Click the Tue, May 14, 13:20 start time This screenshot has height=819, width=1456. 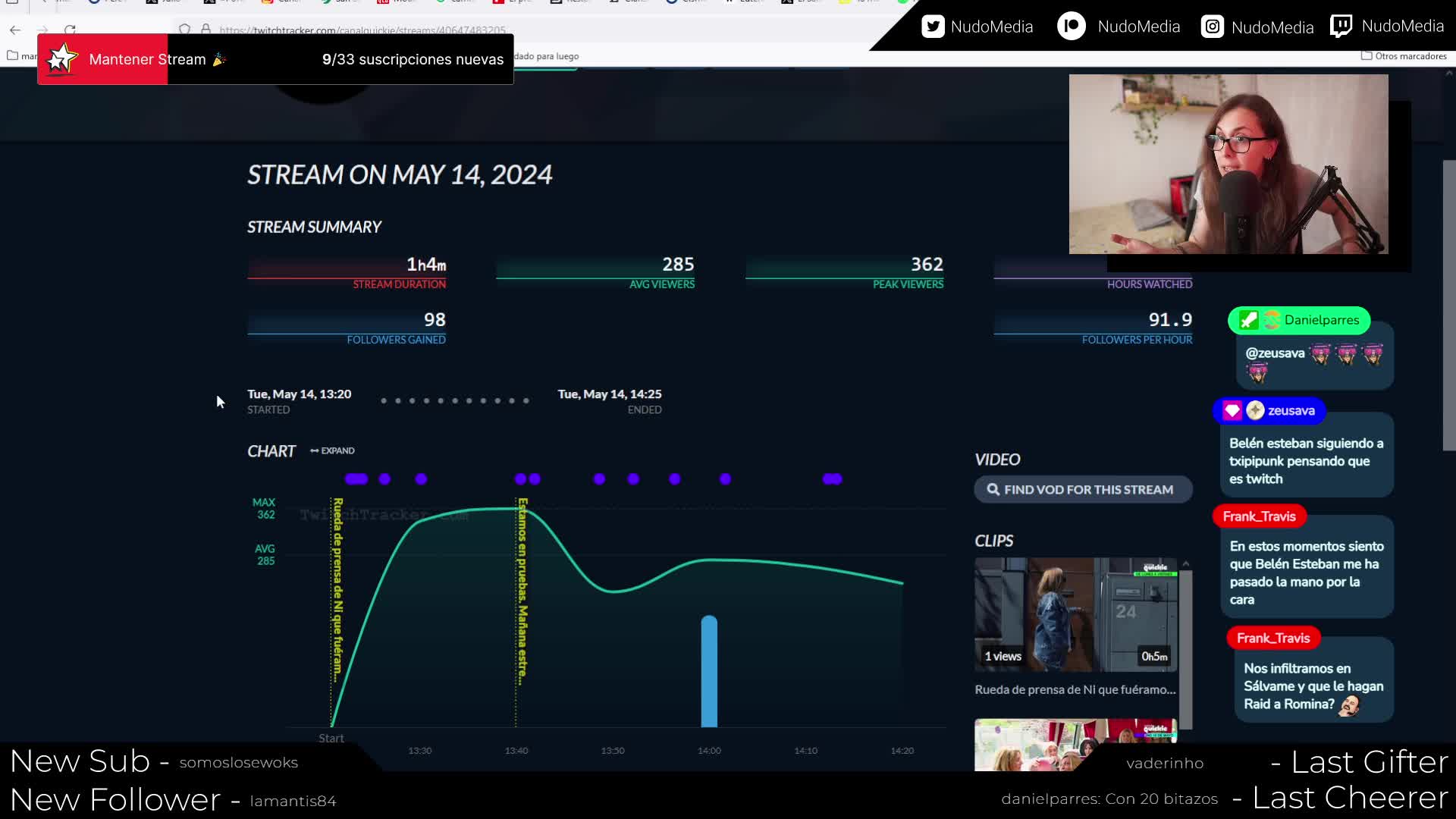click(299, 394)
